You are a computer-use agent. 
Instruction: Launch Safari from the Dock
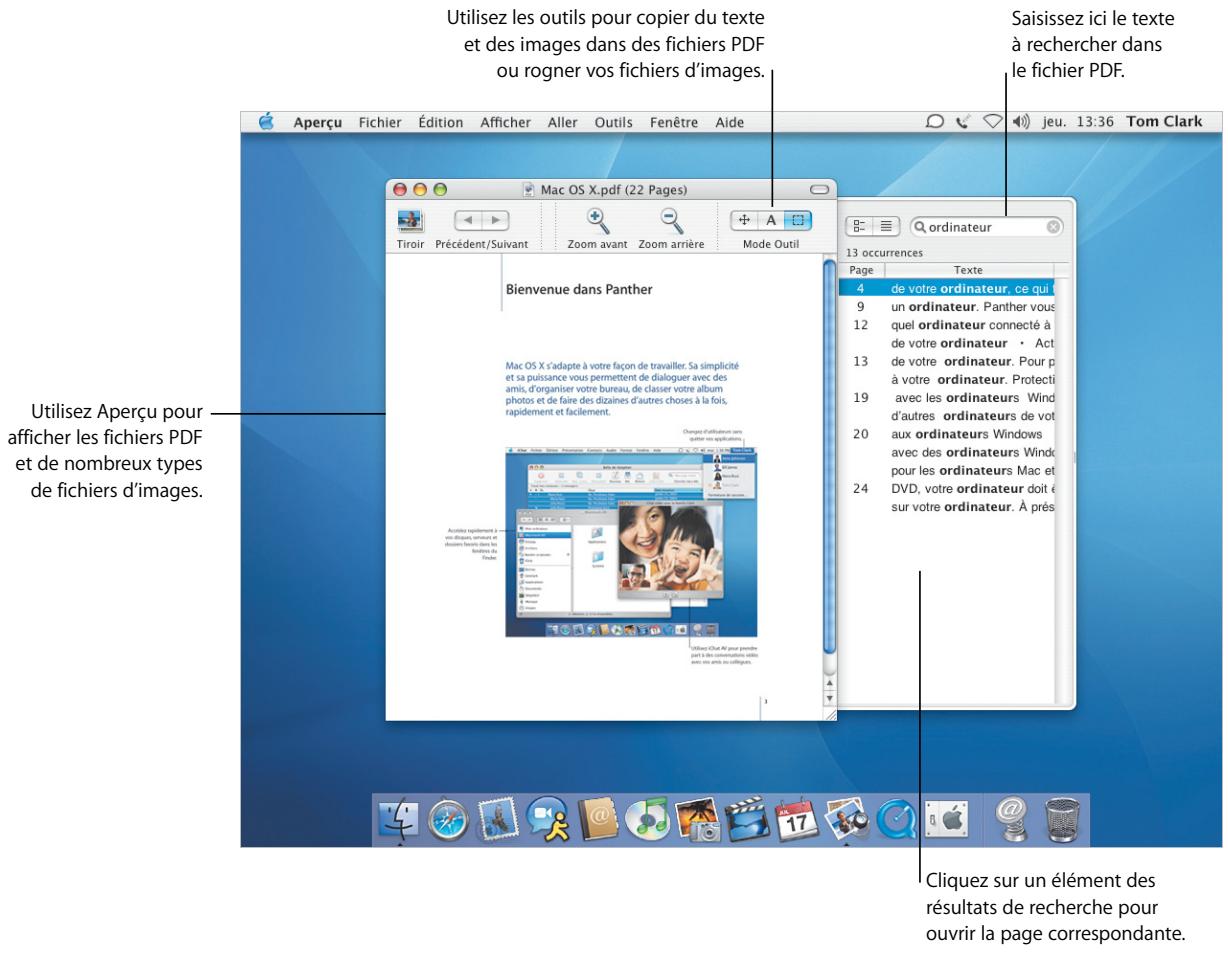coord(450,820)
